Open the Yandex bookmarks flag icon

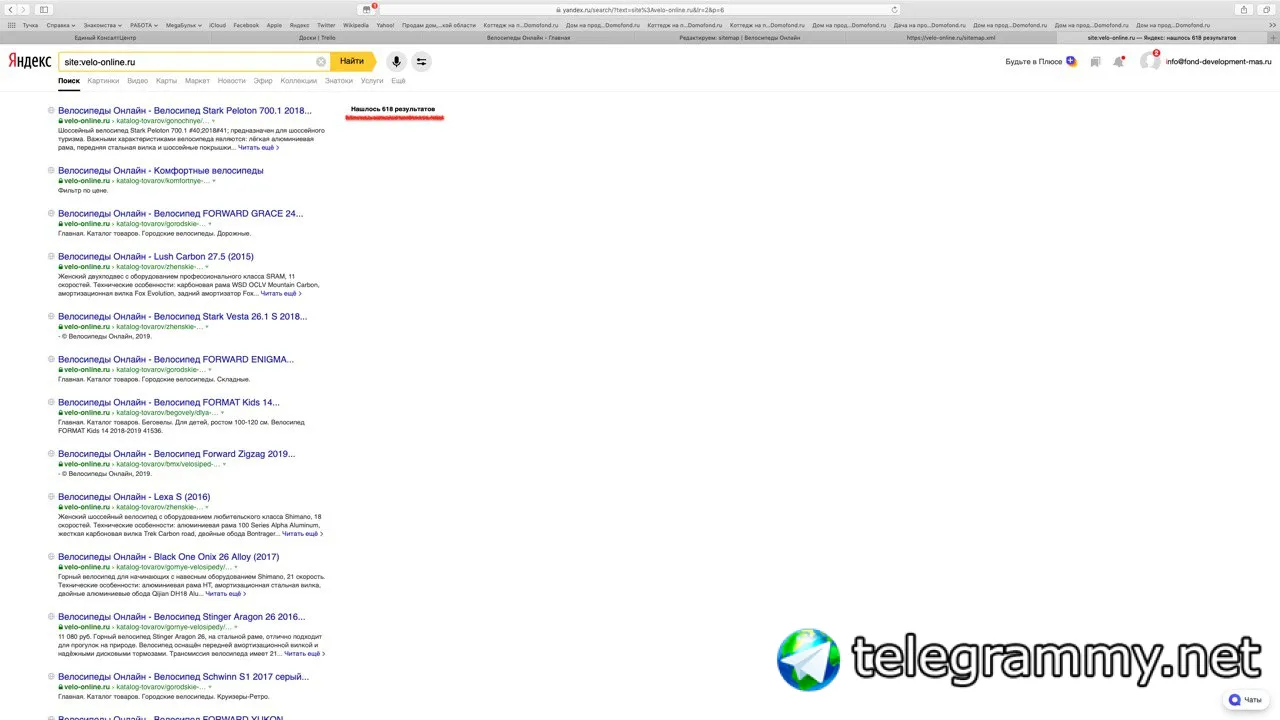pyautogui.click(x=1096, y=62)
